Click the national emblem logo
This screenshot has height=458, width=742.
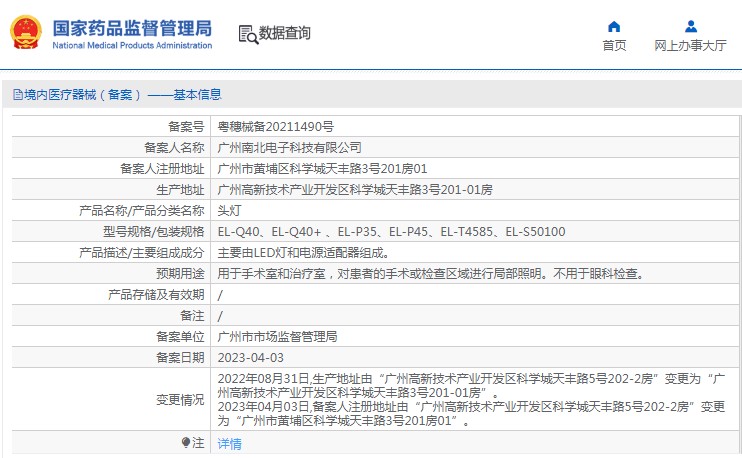[26, 32]
